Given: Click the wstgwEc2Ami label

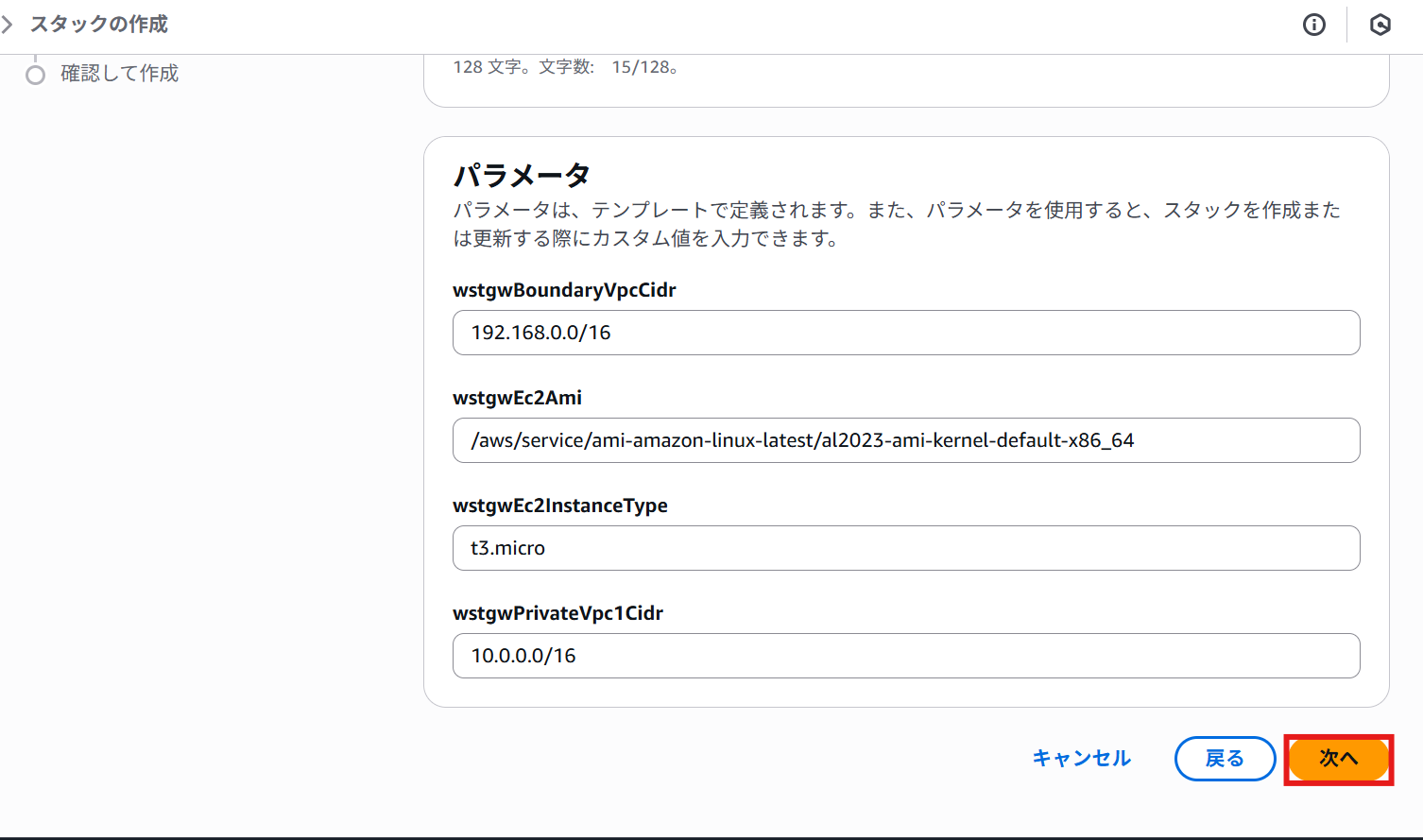Looking at the screenshot, I should [x=517, y=398].
